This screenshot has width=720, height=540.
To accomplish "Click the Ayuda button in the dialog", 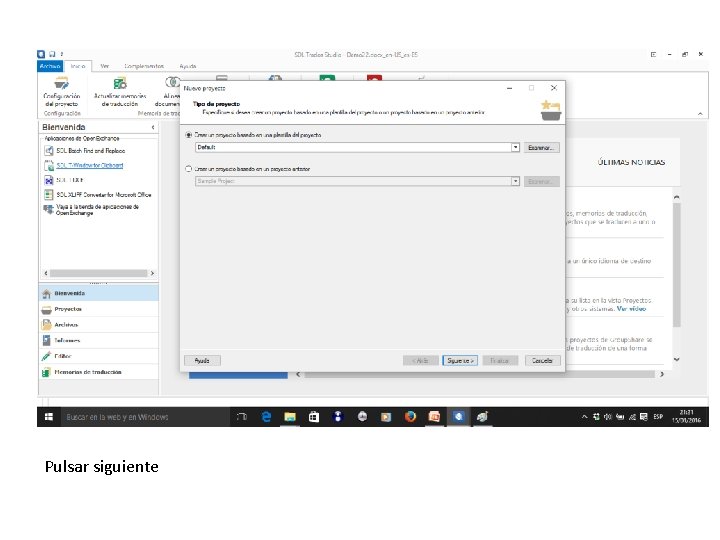I will pos(202,360).
